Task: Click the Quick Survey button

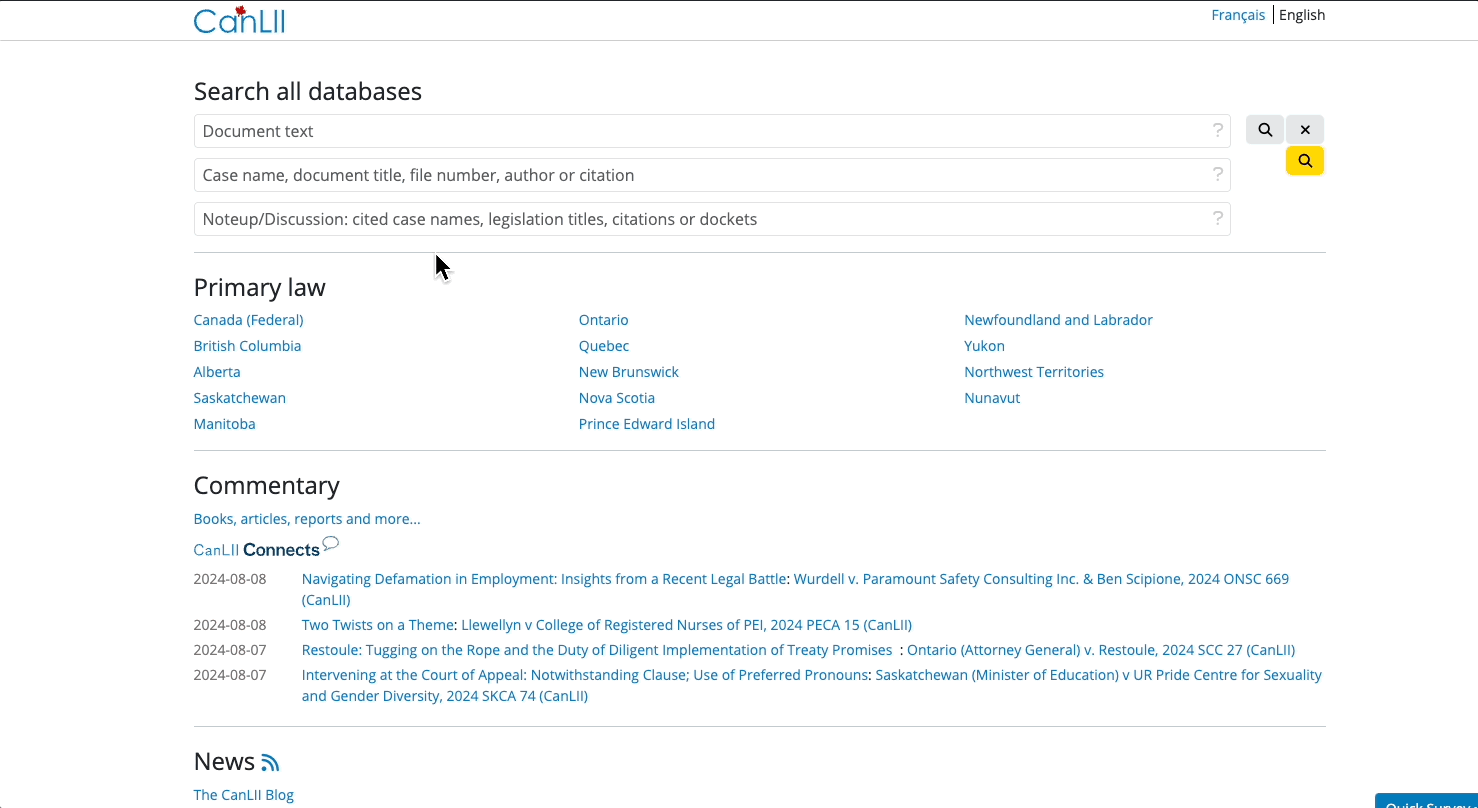Action: 1427,801
